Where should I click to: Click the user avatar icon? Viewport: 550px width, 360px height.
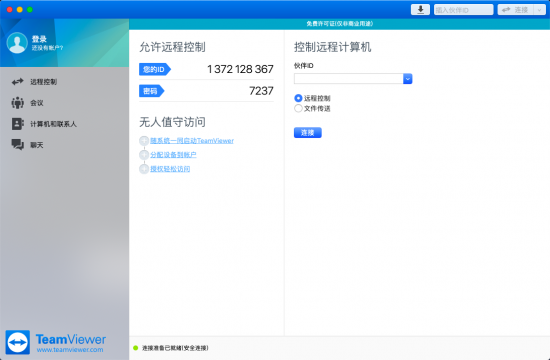point(17,43)
